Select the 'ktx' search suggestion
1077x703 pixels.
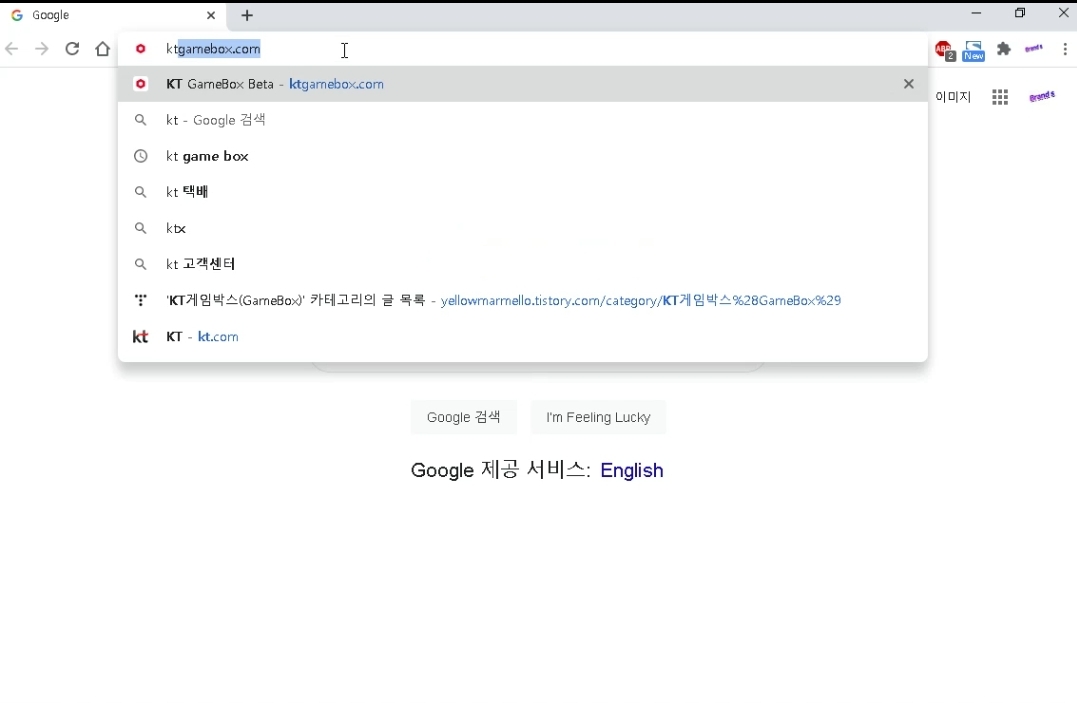pyautogui.click(x=523, y=228)
